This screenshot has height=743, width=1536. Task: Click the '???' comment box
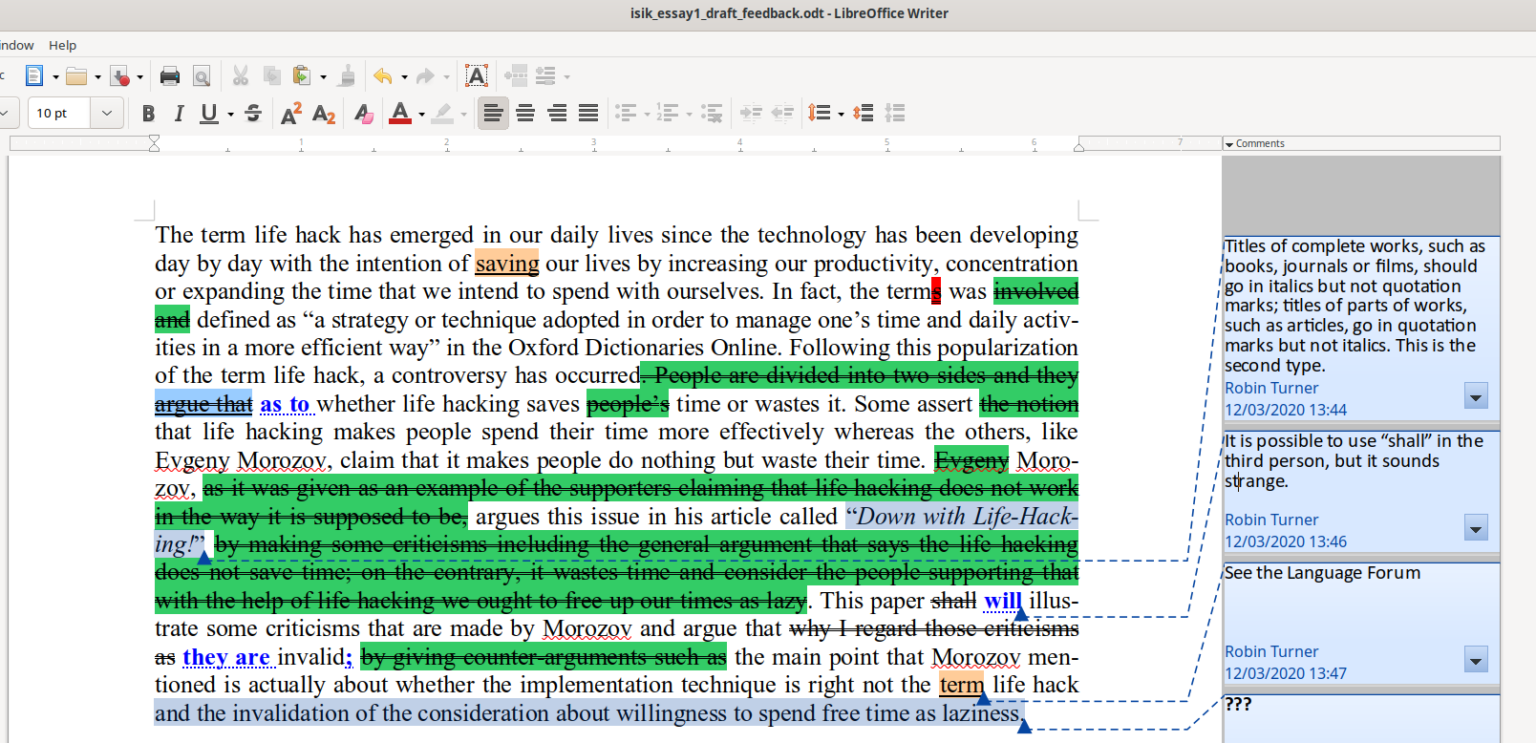[x=1362, y=719]
